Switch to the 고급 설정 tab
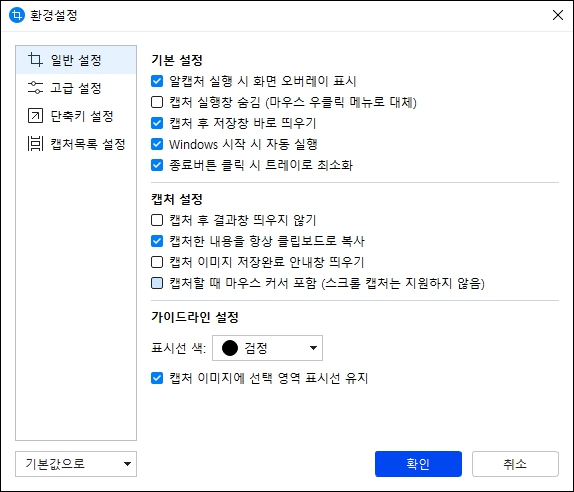 tap(76, 88)
